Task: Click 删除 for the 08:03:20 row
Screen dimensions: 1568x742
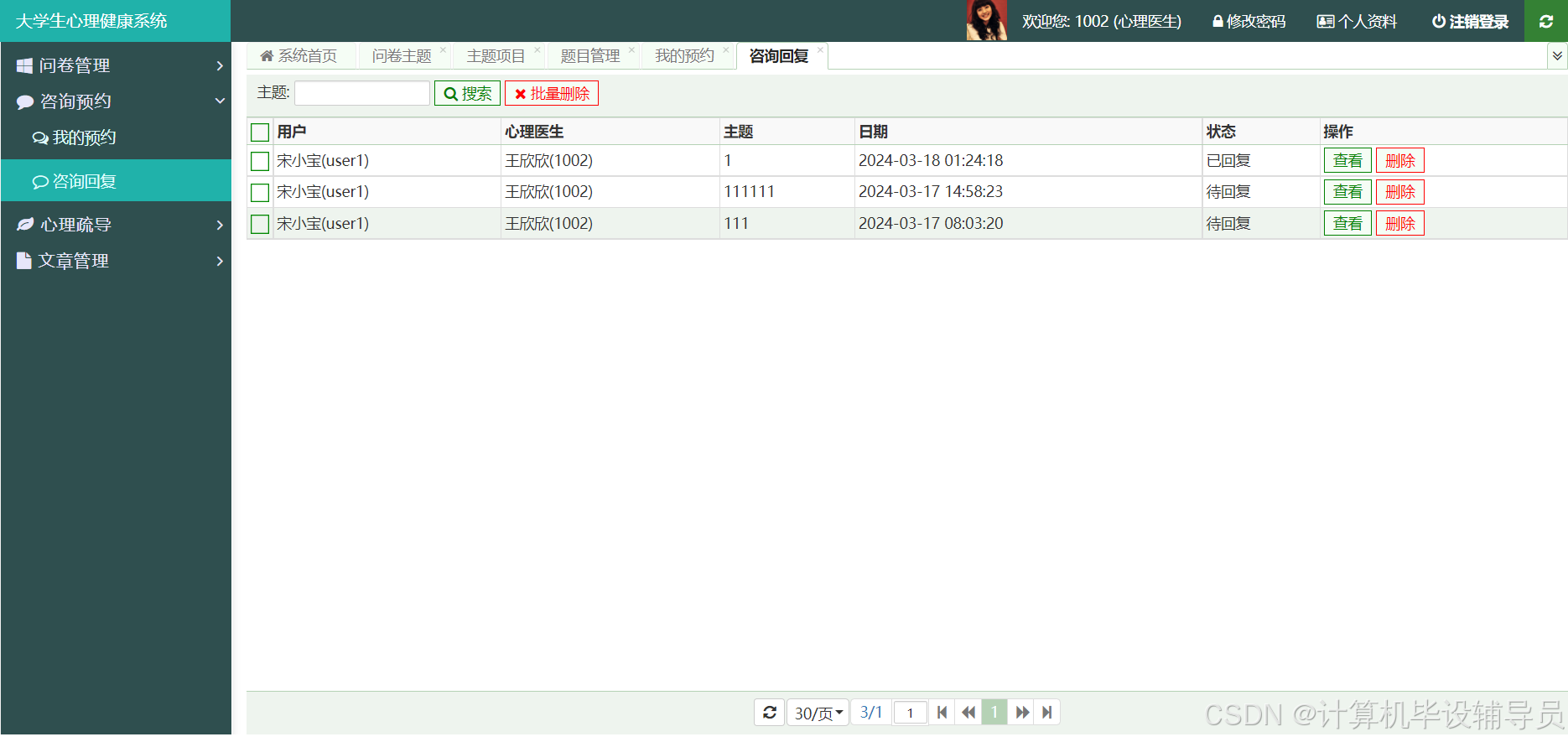Action: 1400,224
